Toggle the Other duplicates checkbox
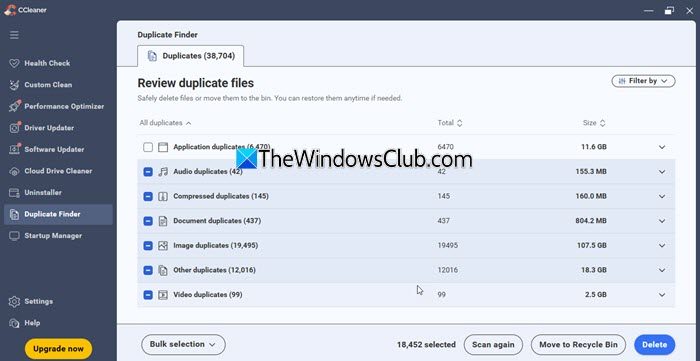700x361 pixels. coord(148,270)
